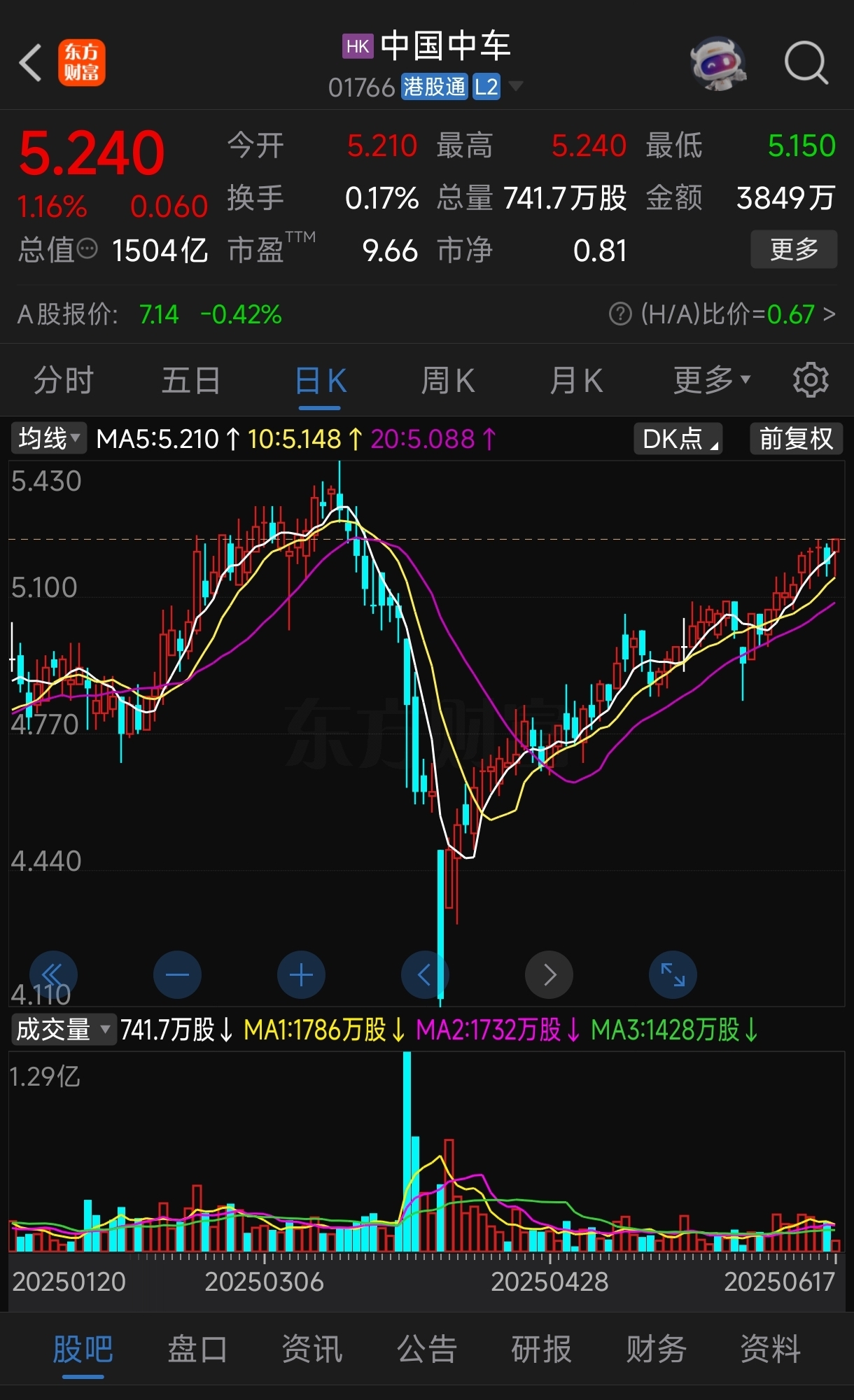Jump to earliest data with double-arrow icon
The width and height of the screenshot is (854, 1400).
click(53, 974)
